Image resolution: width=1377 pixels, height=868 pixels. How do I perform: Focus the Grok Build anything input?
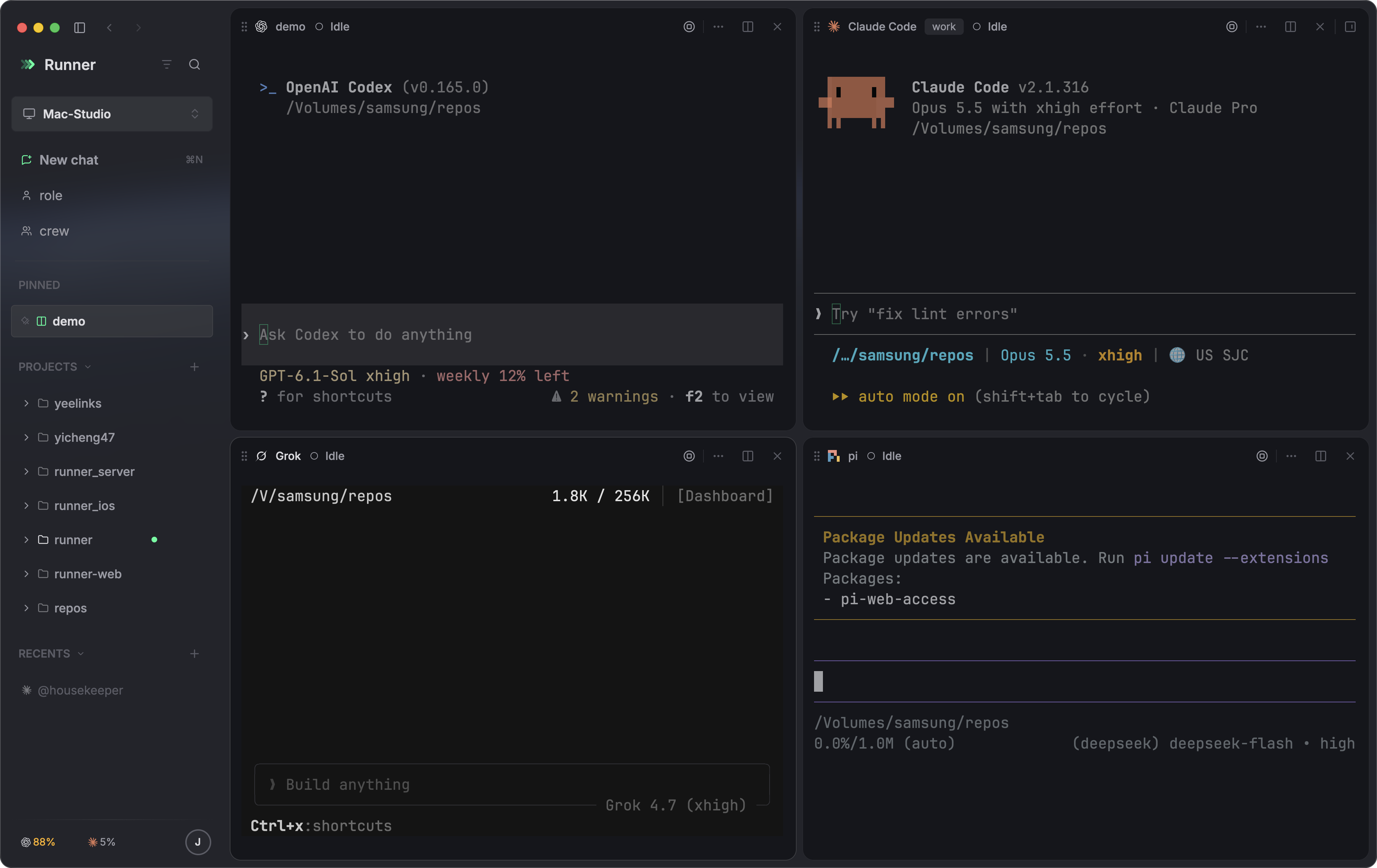[x=512, y=784]
